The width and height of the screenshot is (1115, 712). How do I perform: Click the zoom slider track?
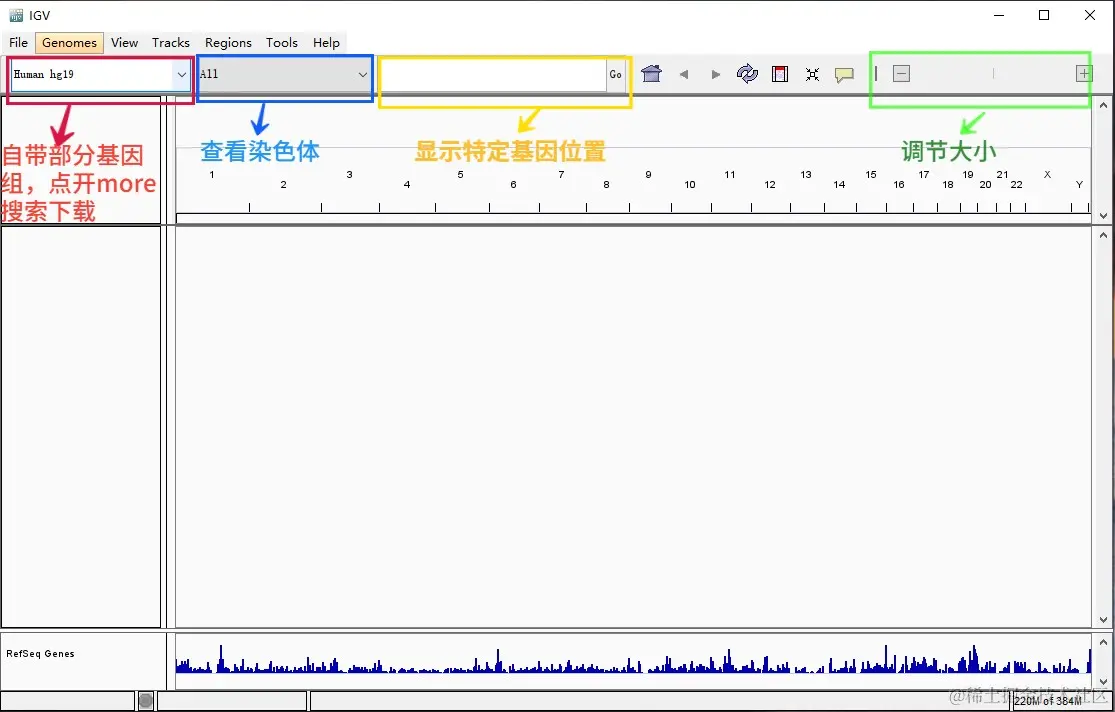[x=993, y=73]
